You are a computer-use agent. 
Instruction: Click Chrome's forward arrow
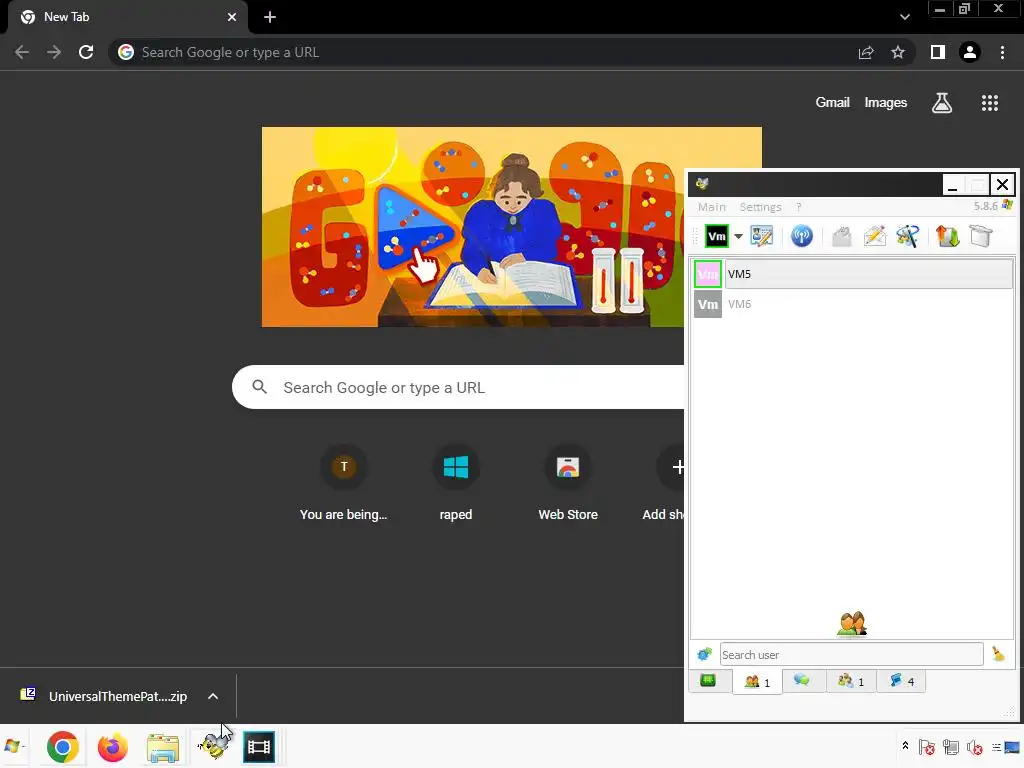tap(54, 52)
